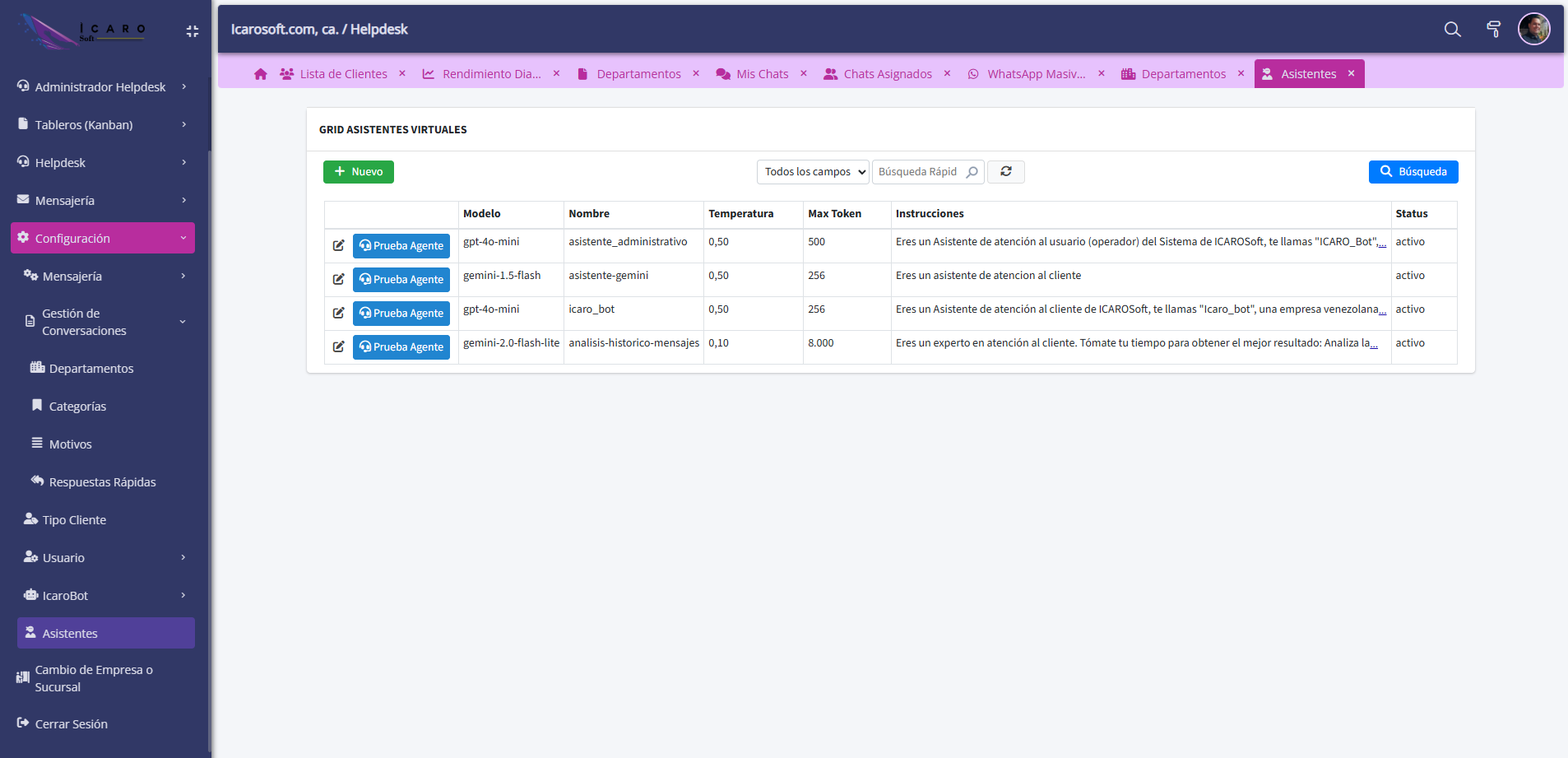Close the Mis Chats tab
This screenshot has width=1568, height=758.
click(804, 73)
